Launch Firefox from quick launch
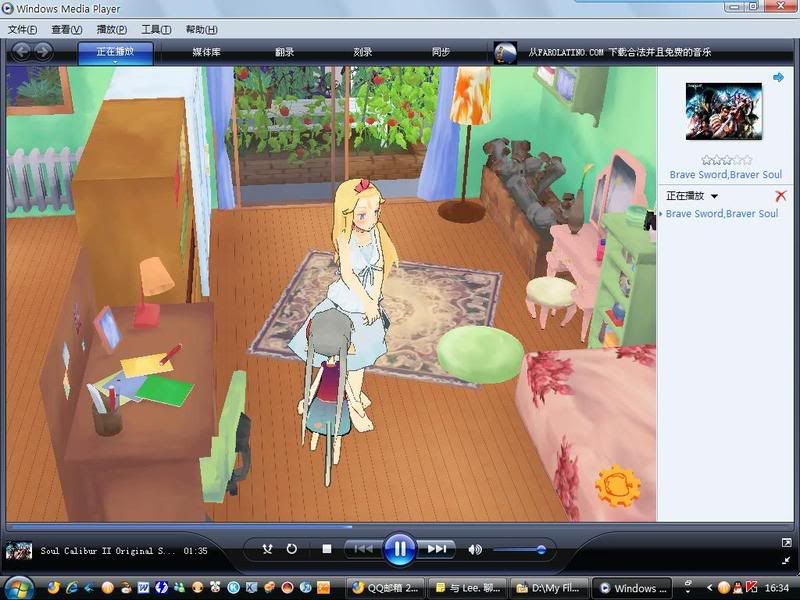Screen dimensions: 800x600 pyautogui.click(x=54, y=588)
